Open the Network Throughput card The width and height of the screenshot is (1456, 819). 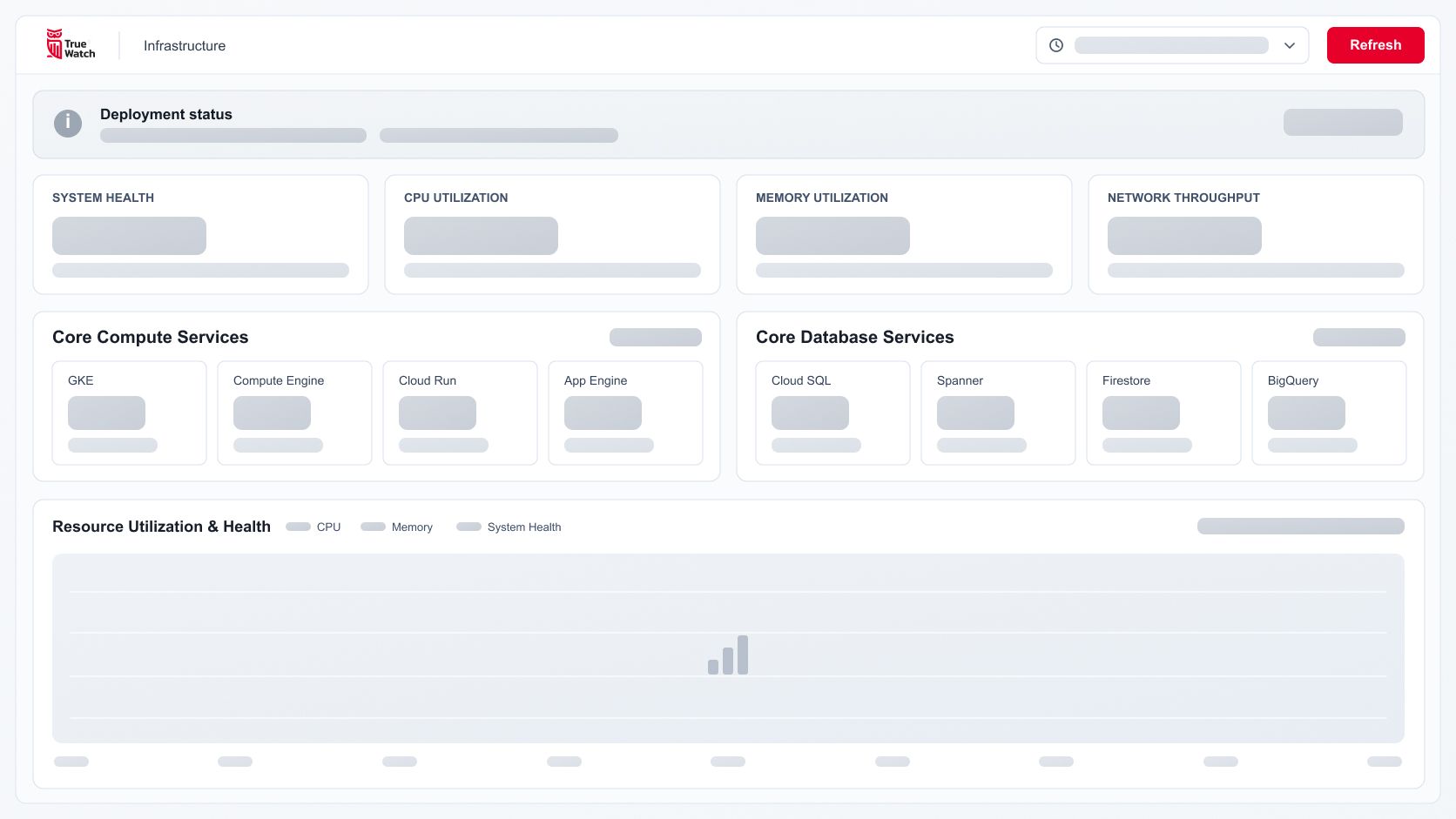point(1256,235)
